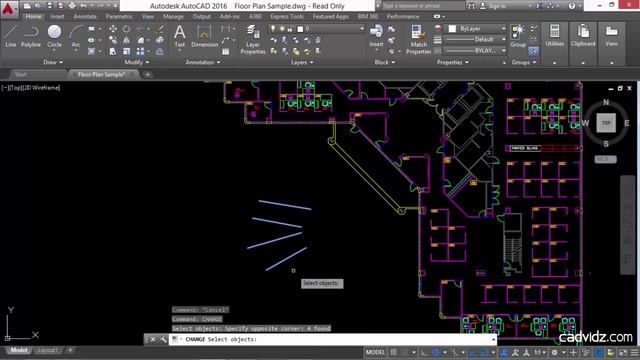Open the Express Tools ribbon tab
Image resolution: width=640 pixels, height=360 pixels.
pos(287,17)
